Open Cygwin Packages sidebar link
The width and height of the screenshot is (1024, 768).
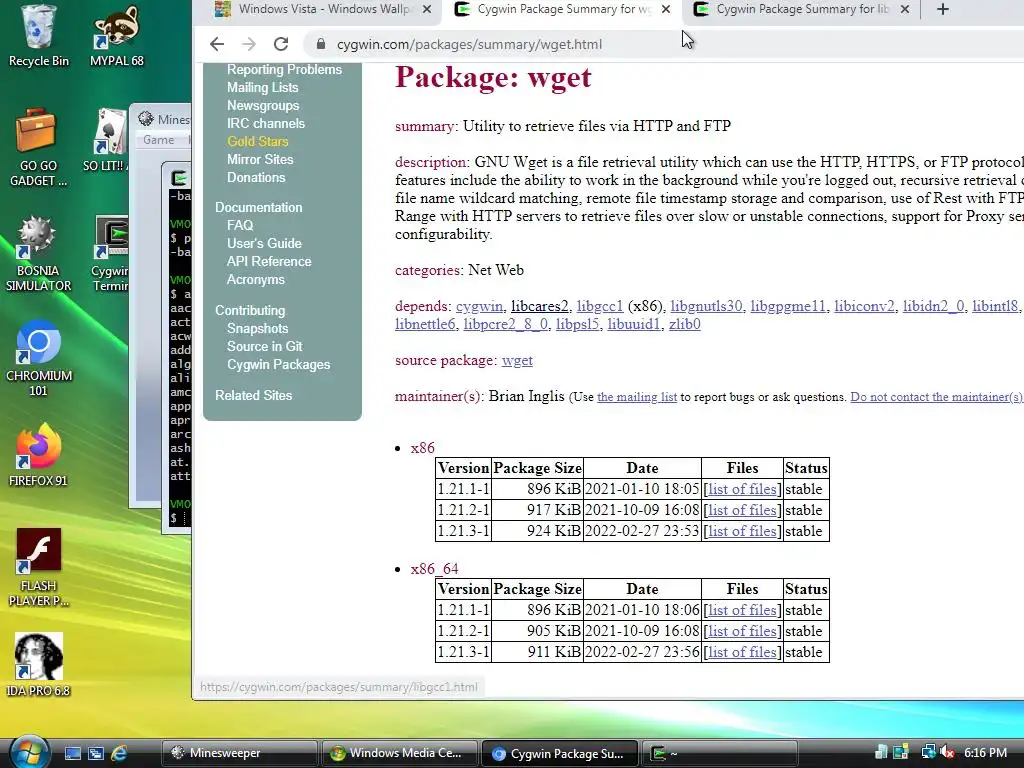point(279,364)
